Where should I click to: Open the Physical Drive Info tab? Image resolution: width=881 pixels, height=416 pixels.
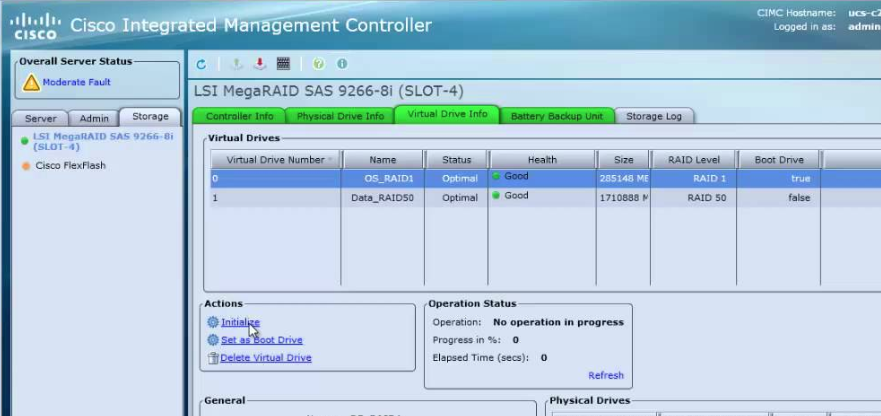coord(340,116)
